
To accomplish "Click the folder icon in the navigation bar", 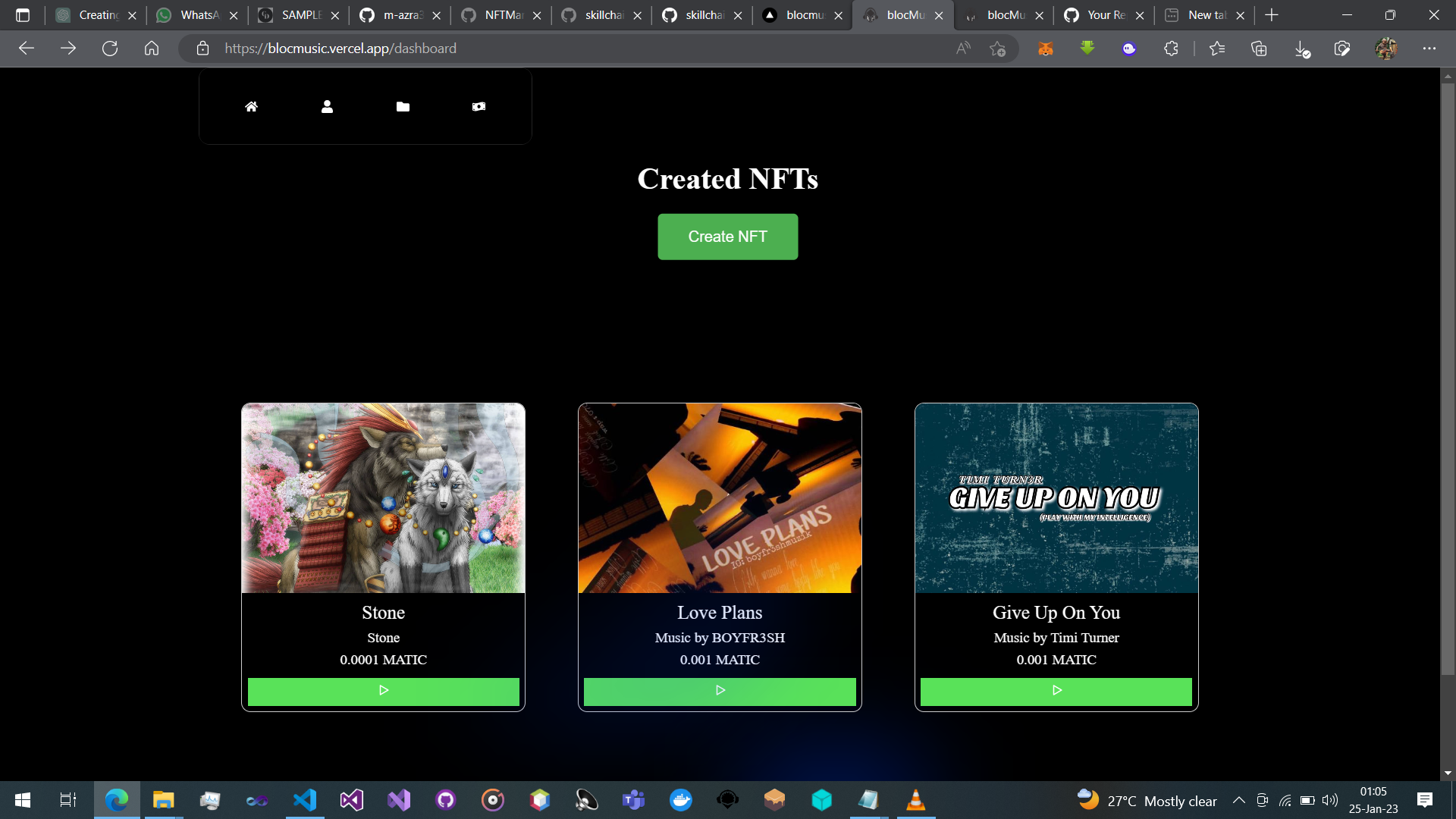I will (x=403, y=106).
